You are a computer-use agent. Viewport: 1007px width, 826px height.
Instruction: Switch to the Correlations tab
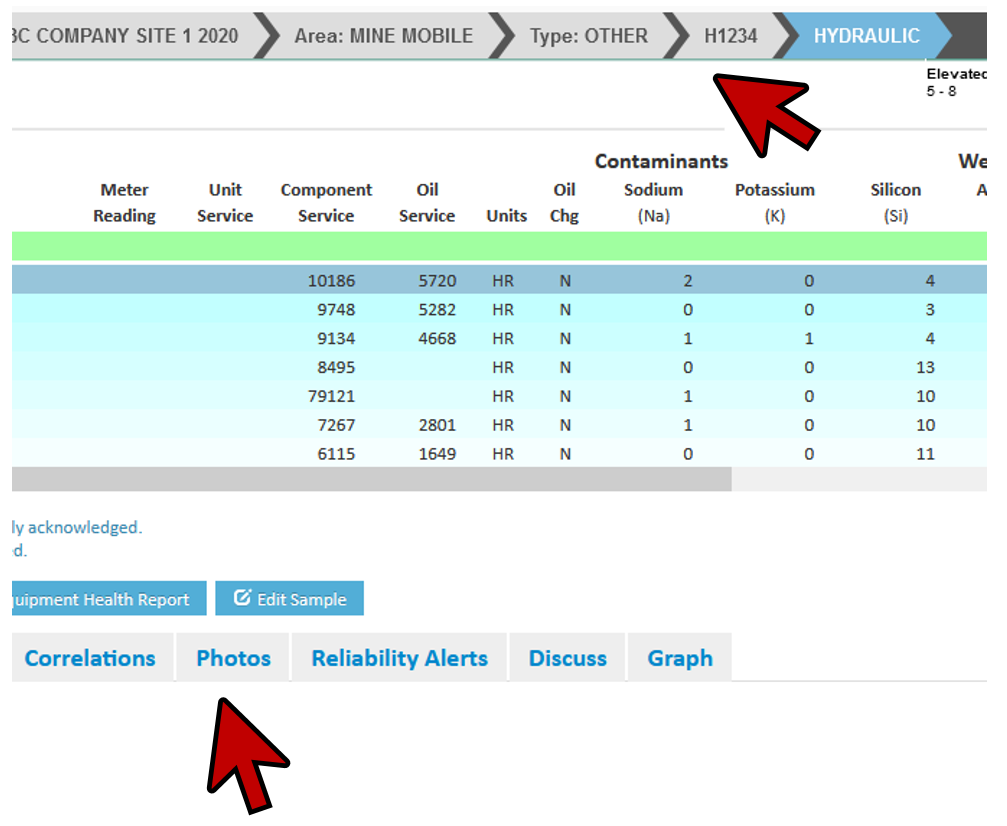point(90,658)
